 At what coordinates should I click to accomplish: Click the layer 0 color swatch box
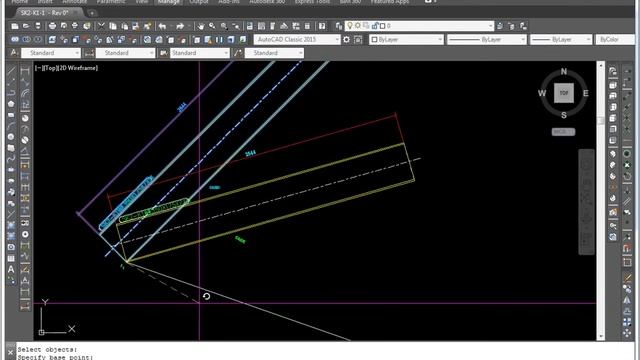pyautogui.click(x=382, y=26)
